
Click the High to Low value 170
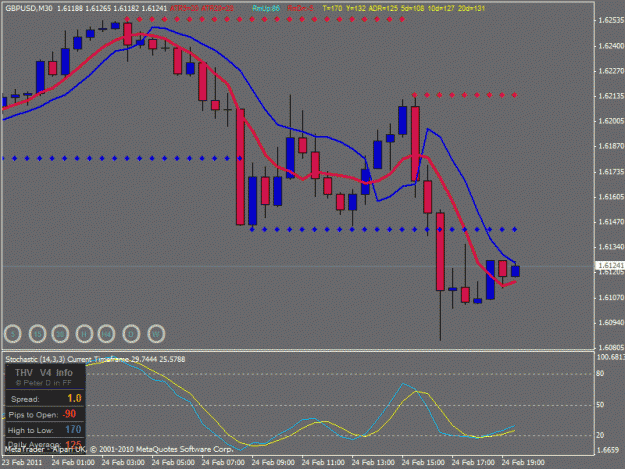(73, 430)
